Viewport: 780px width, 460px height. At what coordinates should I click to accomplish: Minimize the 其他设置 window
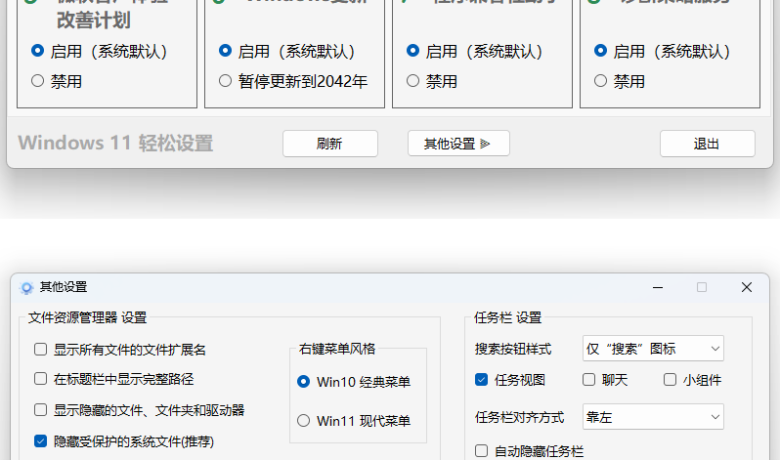tap(658, 287)
